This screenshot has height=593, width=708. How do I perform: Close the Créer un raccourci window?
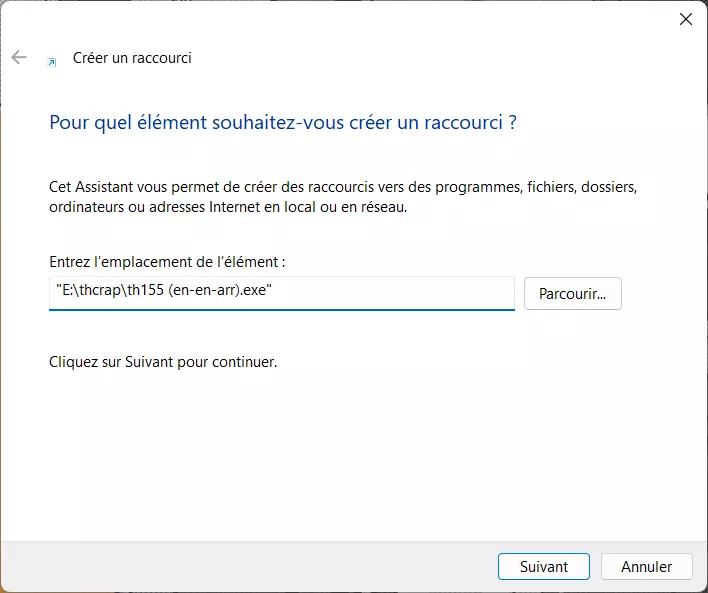pyautogui.click(x=686, y=19)
